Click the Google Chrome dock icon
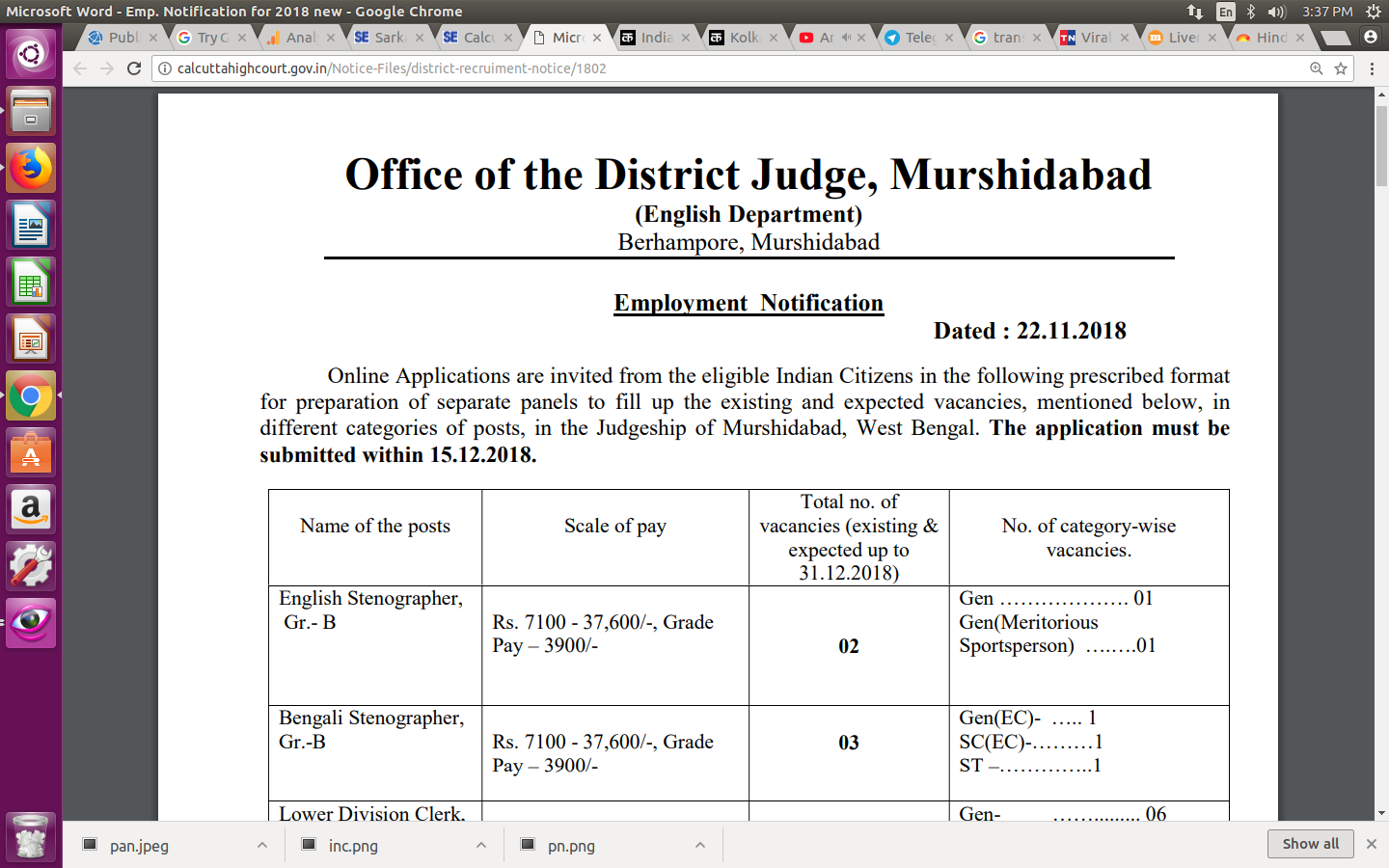This screenshot has height=868, width=1389. point(31,395)
